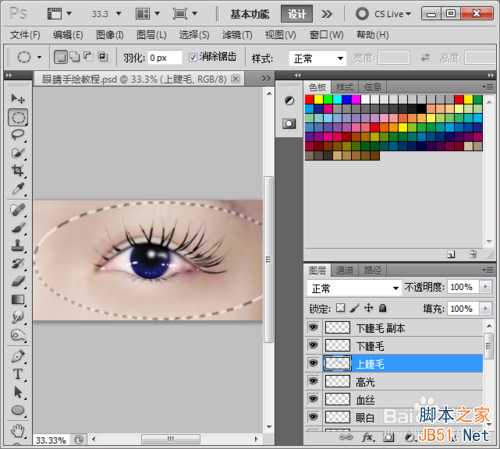Click the 设计 workspace button
The height and width of the screenshot is (449, 500).
[x=297, y=14]
